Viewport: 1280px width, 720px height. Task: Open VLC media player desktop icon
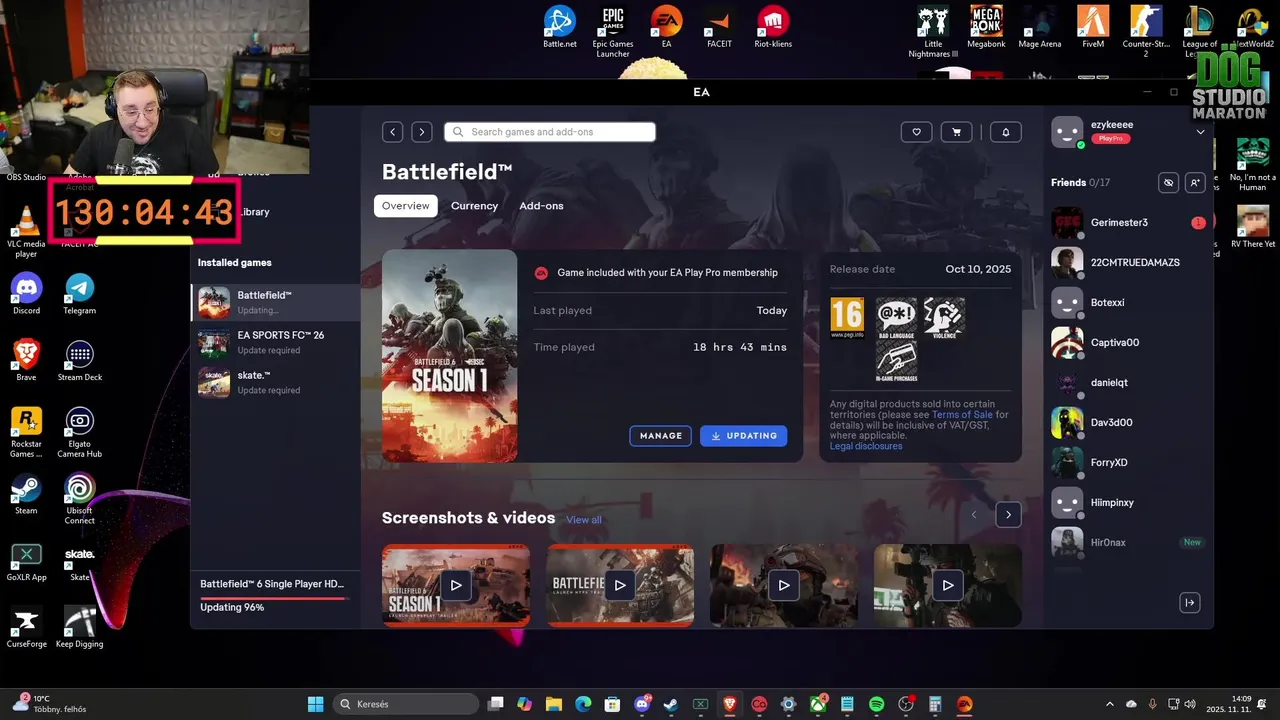tap(26, 231)
